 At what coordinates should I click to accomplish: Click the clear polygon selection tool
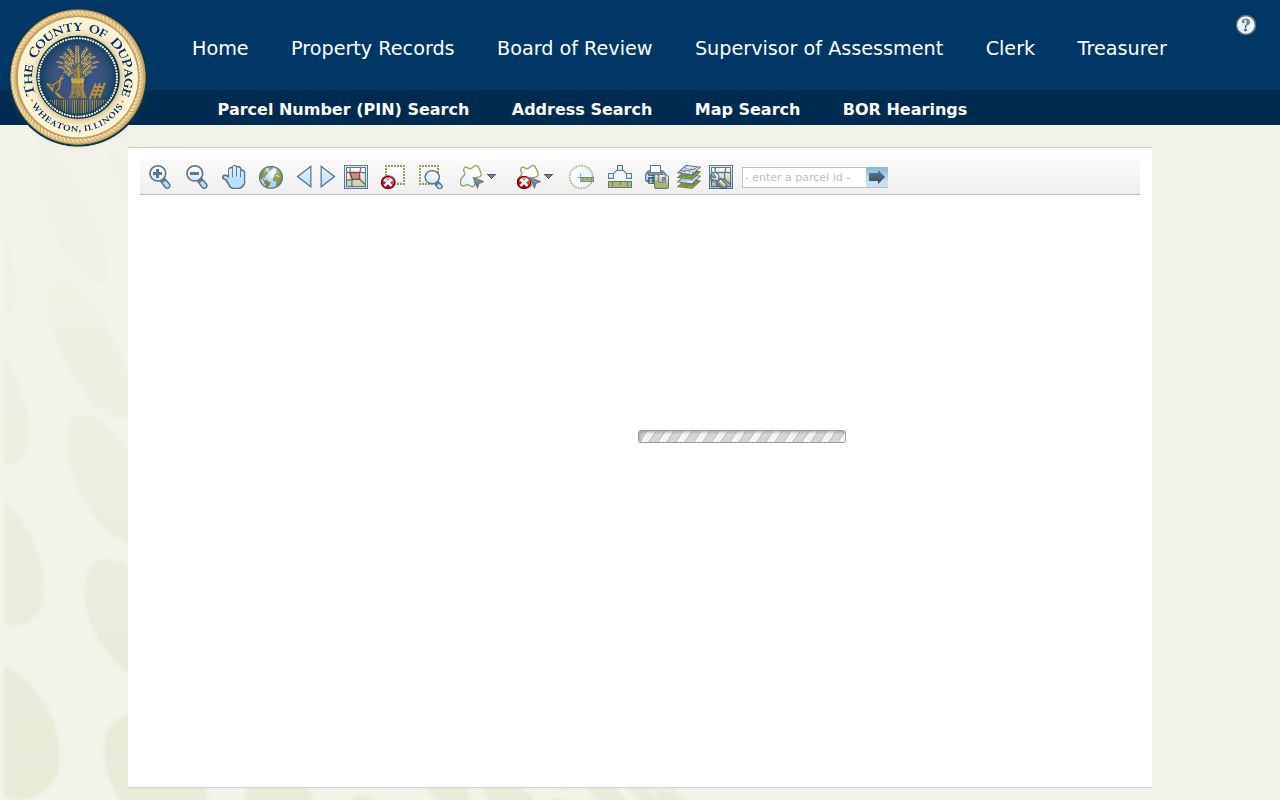click(528, 177)
